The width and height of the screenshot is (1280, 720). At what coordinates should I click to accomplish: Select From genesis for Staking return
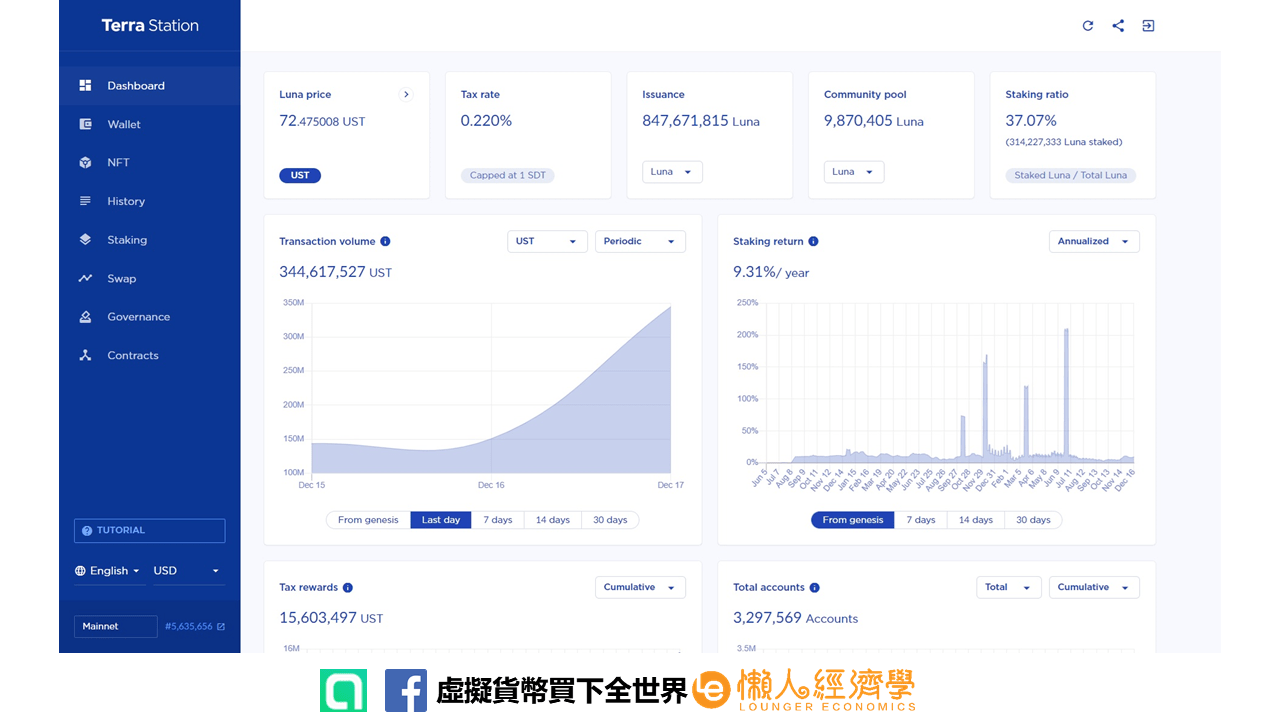click(x=853, y=520)
